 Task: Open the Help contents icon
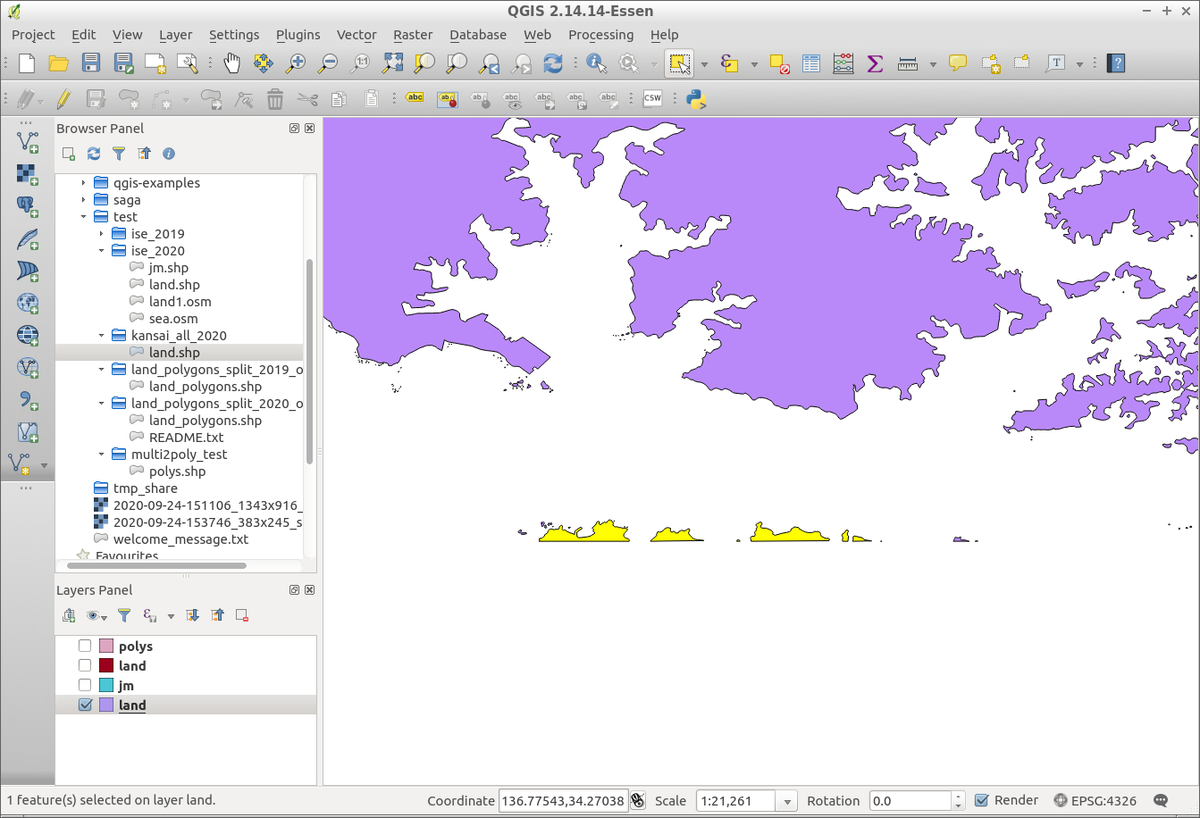(x=1117, y=63)
